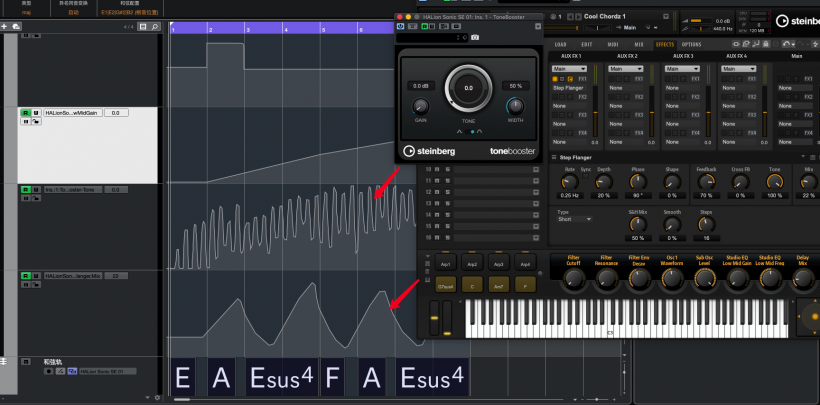Click the lock icon on the HALionSo...wMidGain track
The image size is (820, 405).
(x=35, y=121)
